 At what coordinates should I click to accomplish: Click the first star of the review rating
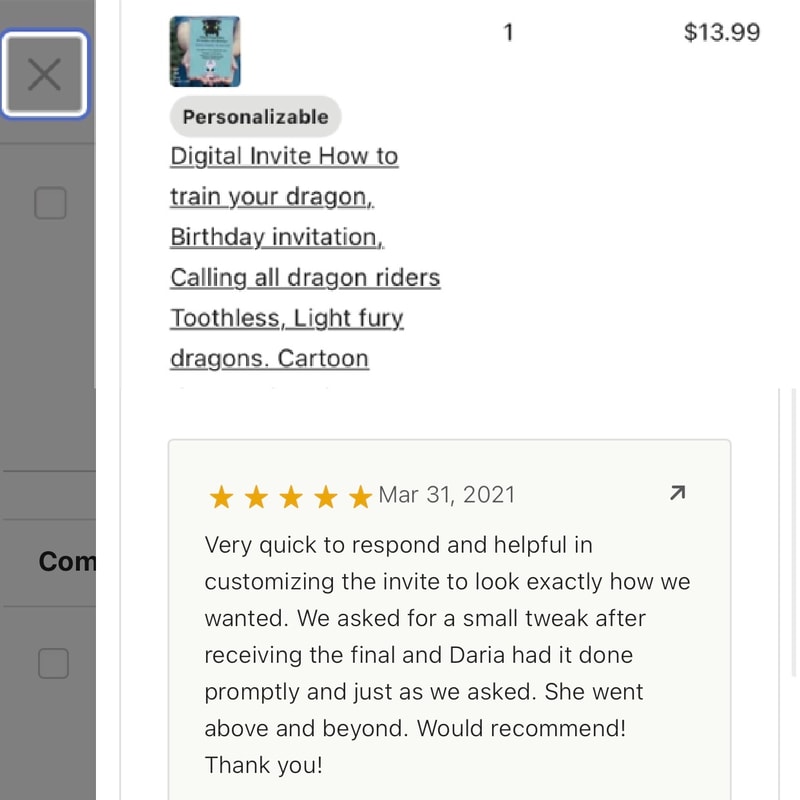click(220, 497)
